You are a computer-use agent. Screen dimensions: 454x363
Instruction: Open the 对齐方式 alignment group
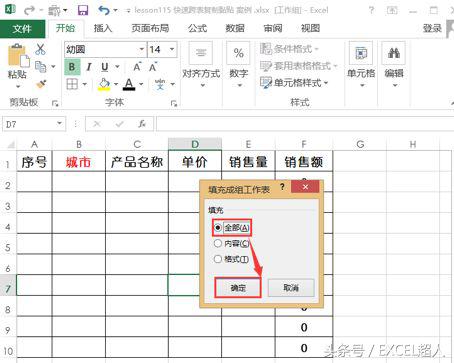(201, 65)
